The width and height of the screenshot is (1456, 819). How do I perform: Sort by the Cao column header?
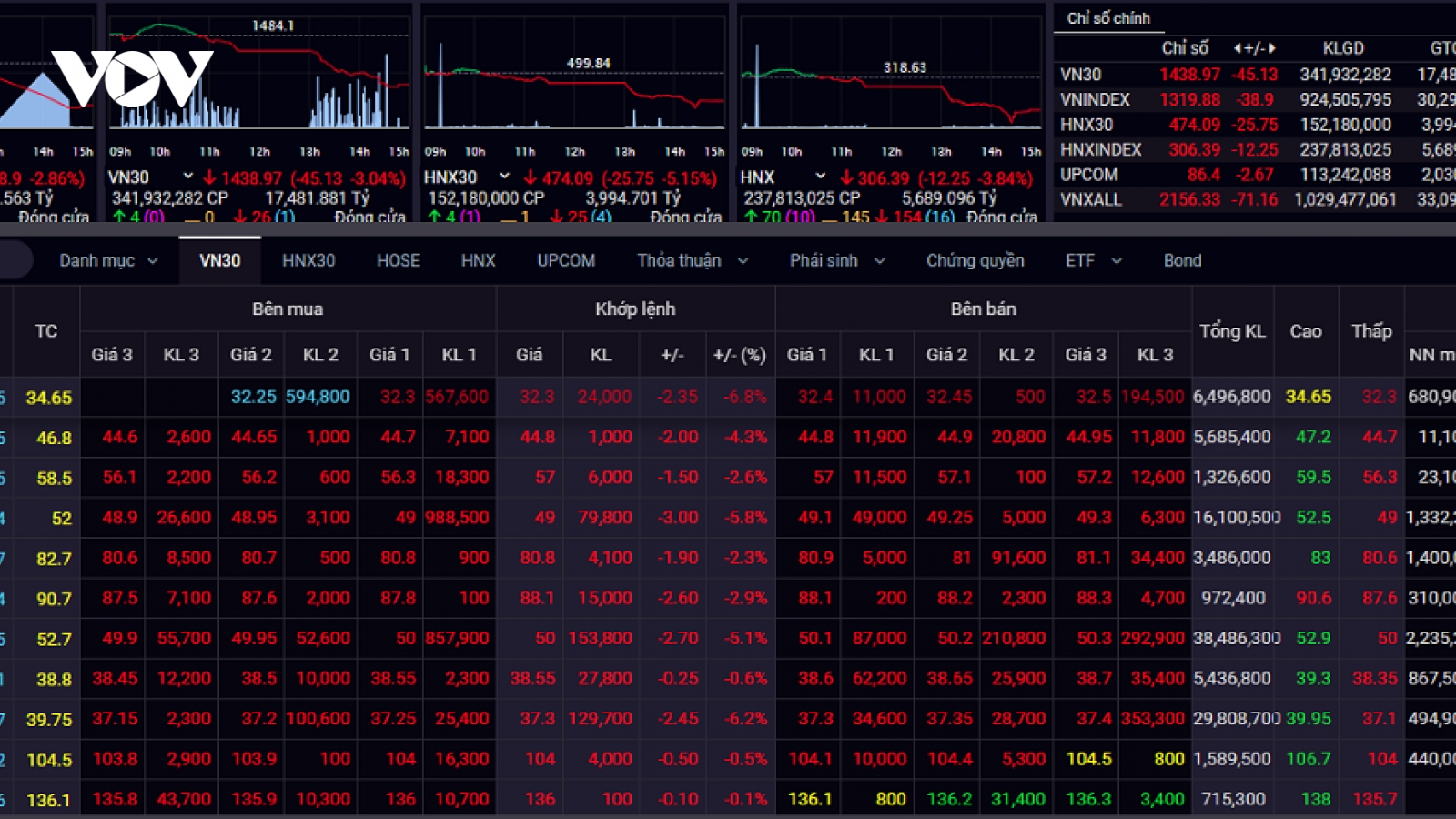(x=1306, y=331)
